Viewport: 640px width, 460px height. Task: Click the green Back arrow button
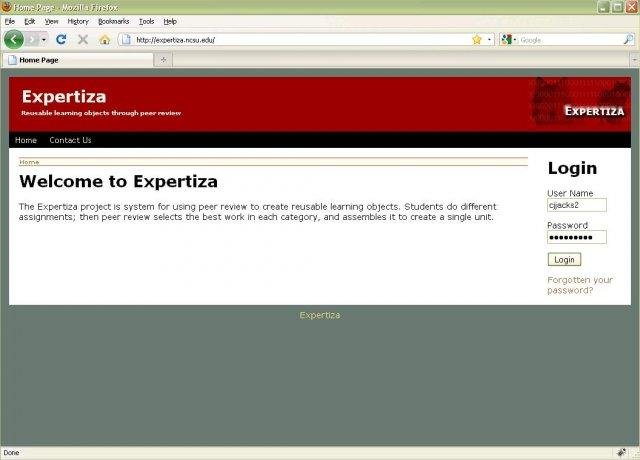coord(14,40)
